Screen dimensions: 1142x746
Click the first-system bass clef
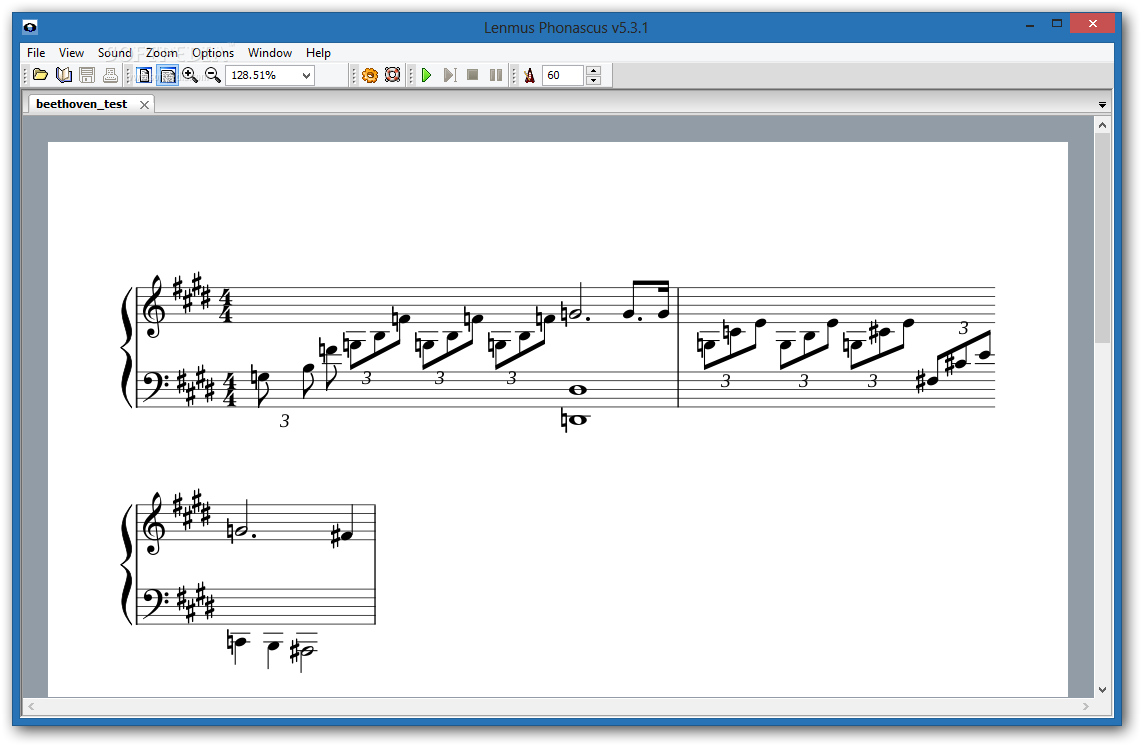(153, 386)
